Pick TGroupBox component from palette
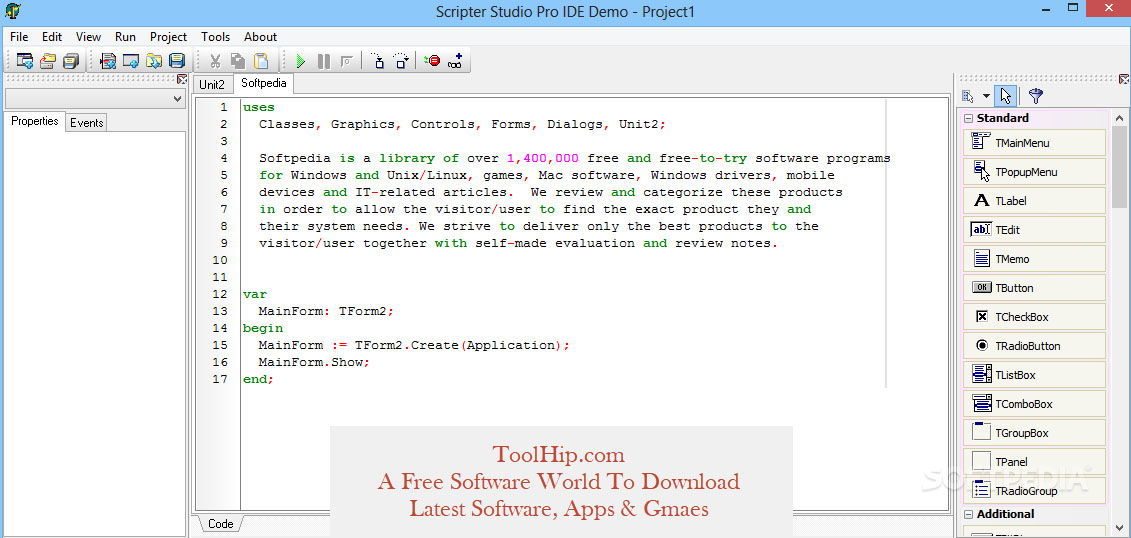The image size is (1131, 538). pyautogui.click(x=1034, y=432)
